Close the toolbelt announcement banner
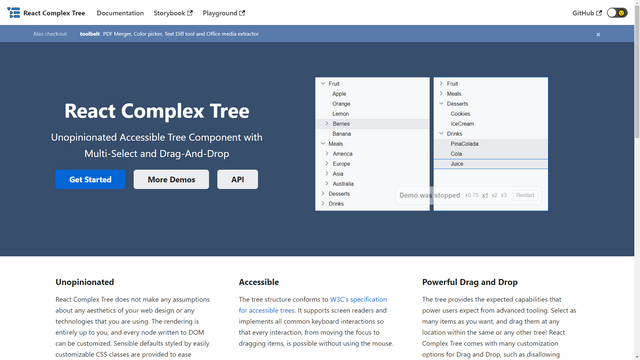Image resolution: width=640 pixels, height=360 pixels. (598, 34)
